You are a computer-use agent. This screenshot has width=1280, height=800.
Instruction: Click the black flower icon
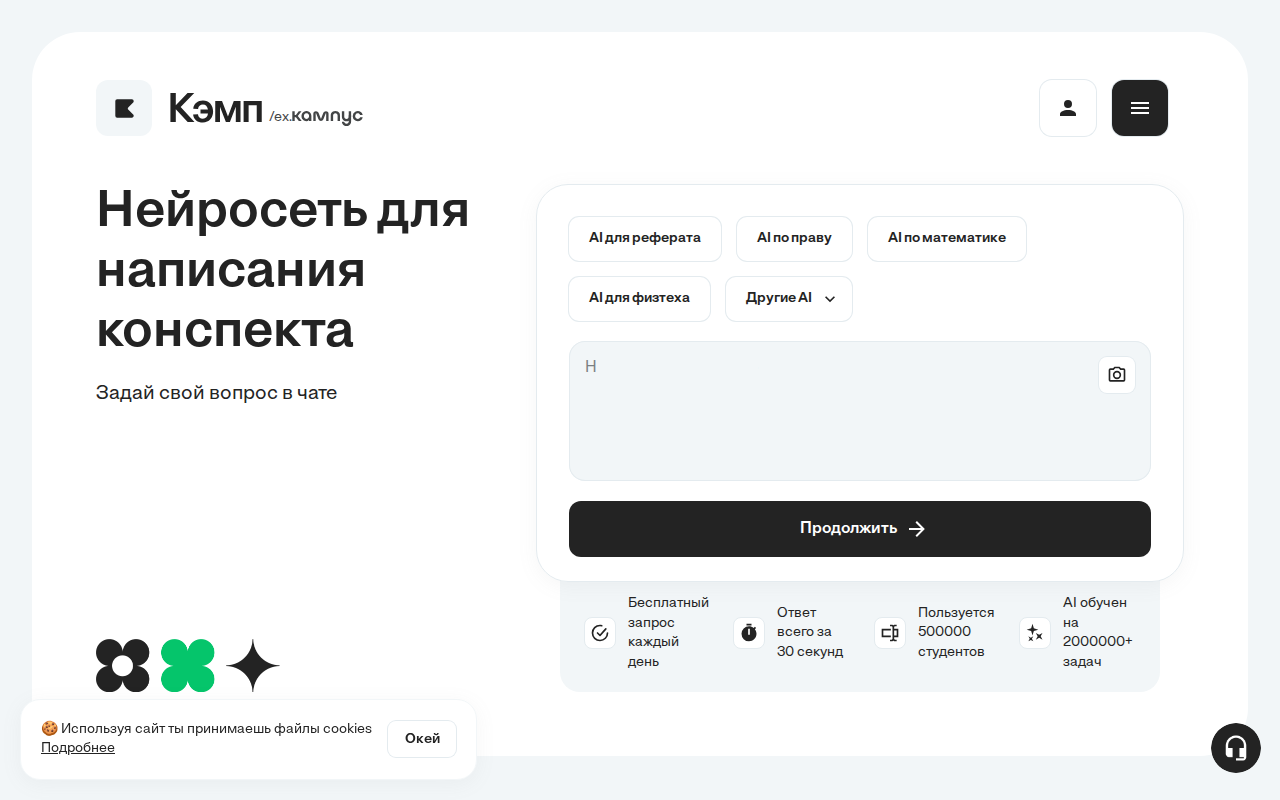pyautogui.click(x=123, y=665)
